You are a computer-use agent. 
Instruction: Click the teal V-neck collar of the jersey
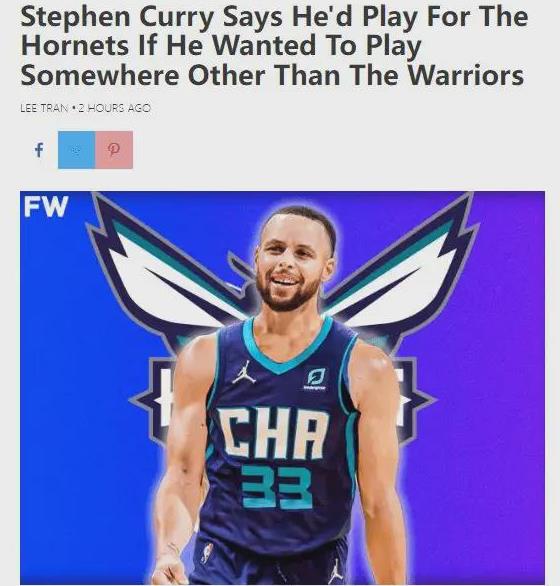pos(287,346)
